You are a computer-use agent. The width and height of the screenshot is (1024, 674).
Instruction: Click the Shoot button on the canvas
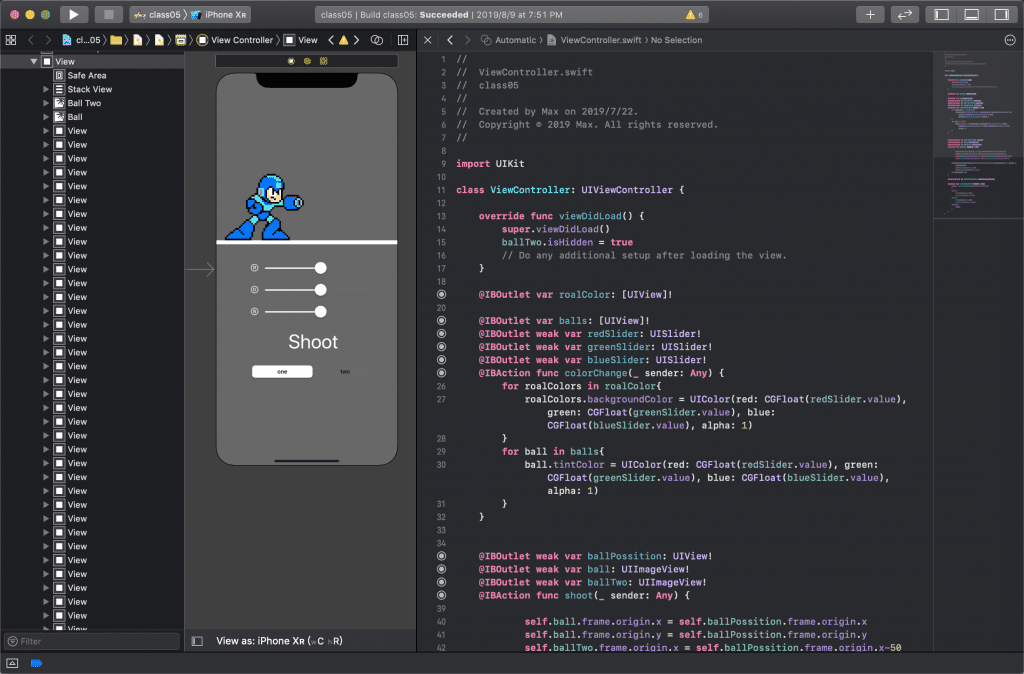pos(313,342)
